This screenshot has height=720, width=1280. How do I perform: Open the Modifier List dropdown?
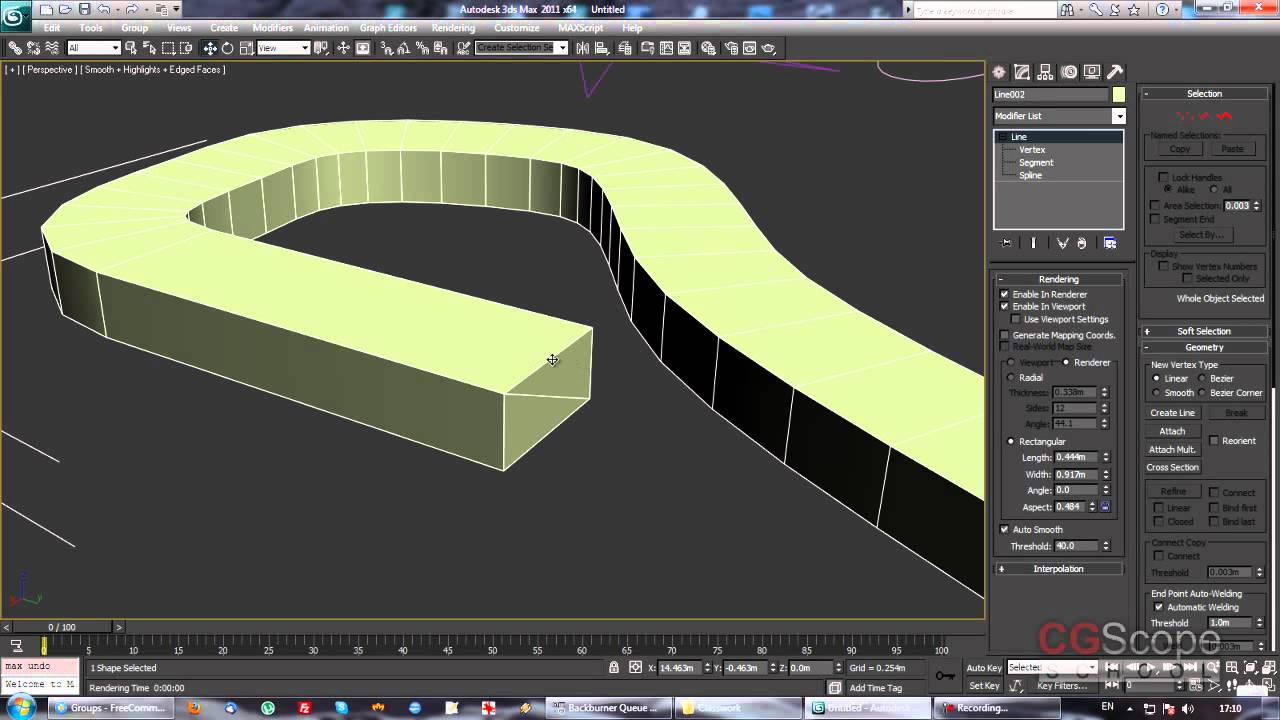(x=1118, y=116)
